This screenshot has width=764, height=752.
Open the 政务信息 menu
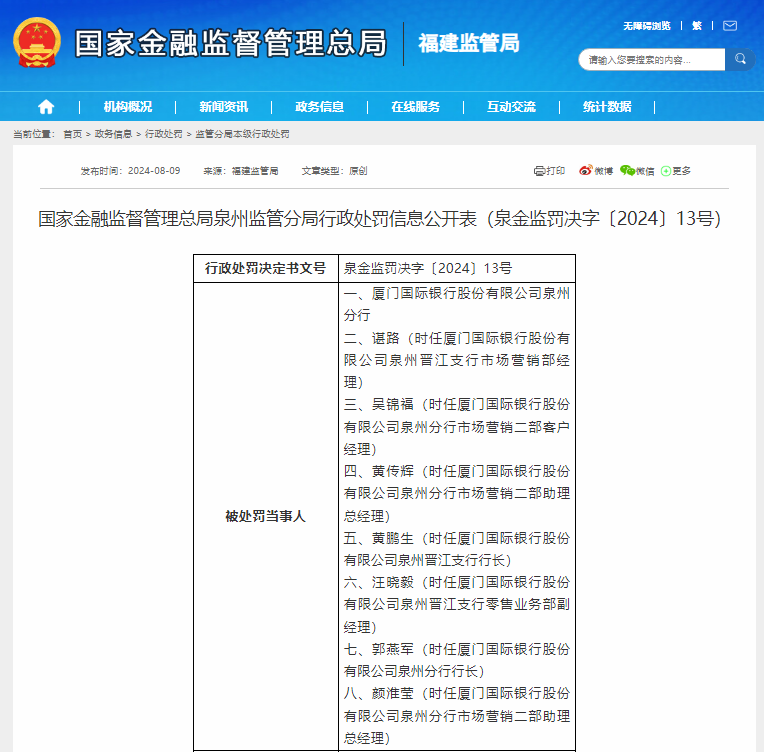coord(320,107)
